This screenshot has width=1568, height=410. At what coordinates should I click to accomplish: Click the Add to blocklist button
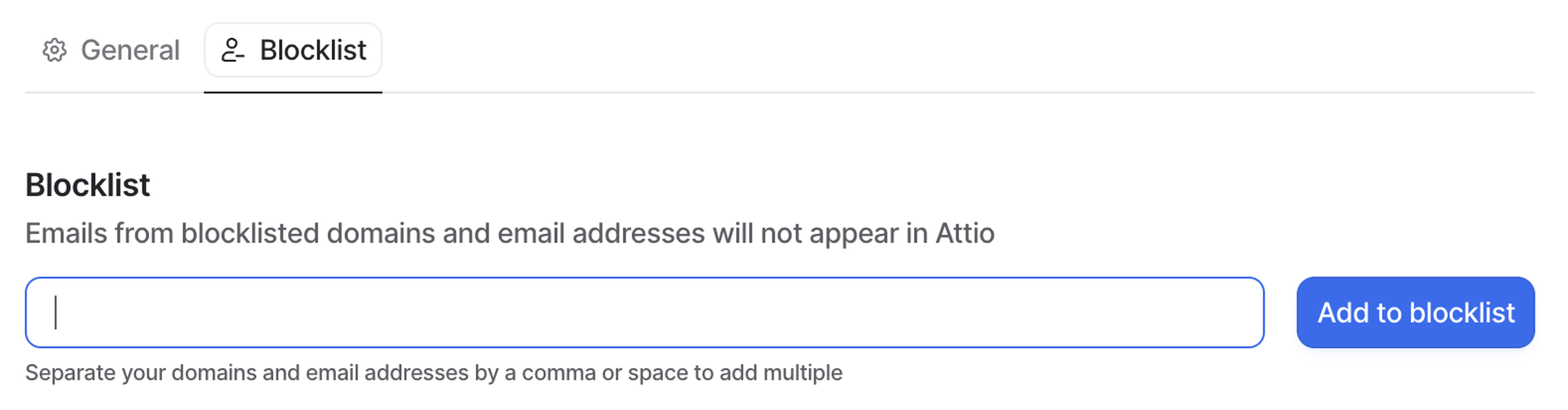coord(1415,313)
